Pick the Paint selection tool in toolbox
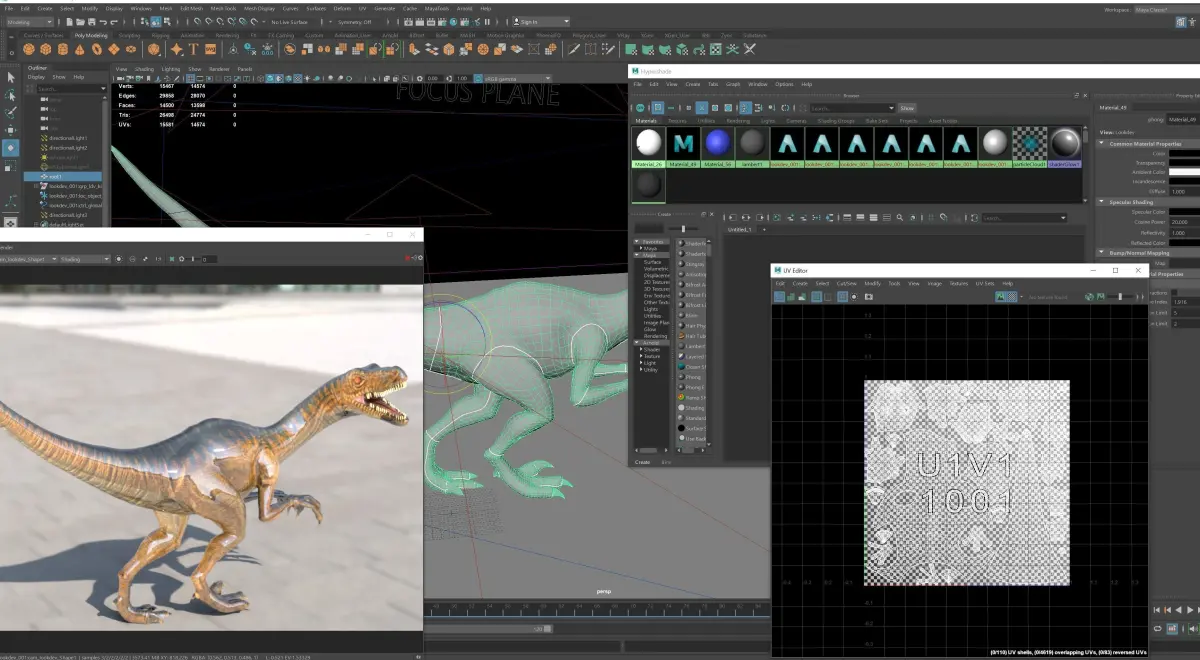Screen dimensions: 1200x660 pyautogui.click(x=10, y=112)
